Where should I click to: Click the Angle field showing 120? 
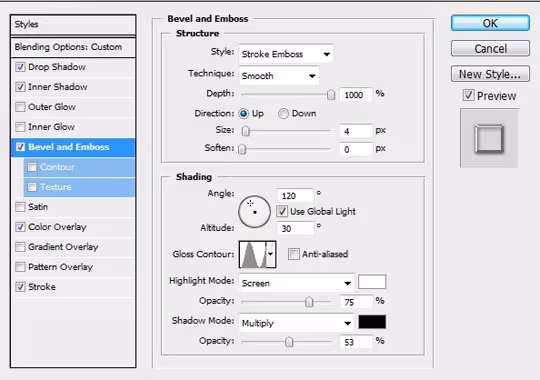(295, 196)
